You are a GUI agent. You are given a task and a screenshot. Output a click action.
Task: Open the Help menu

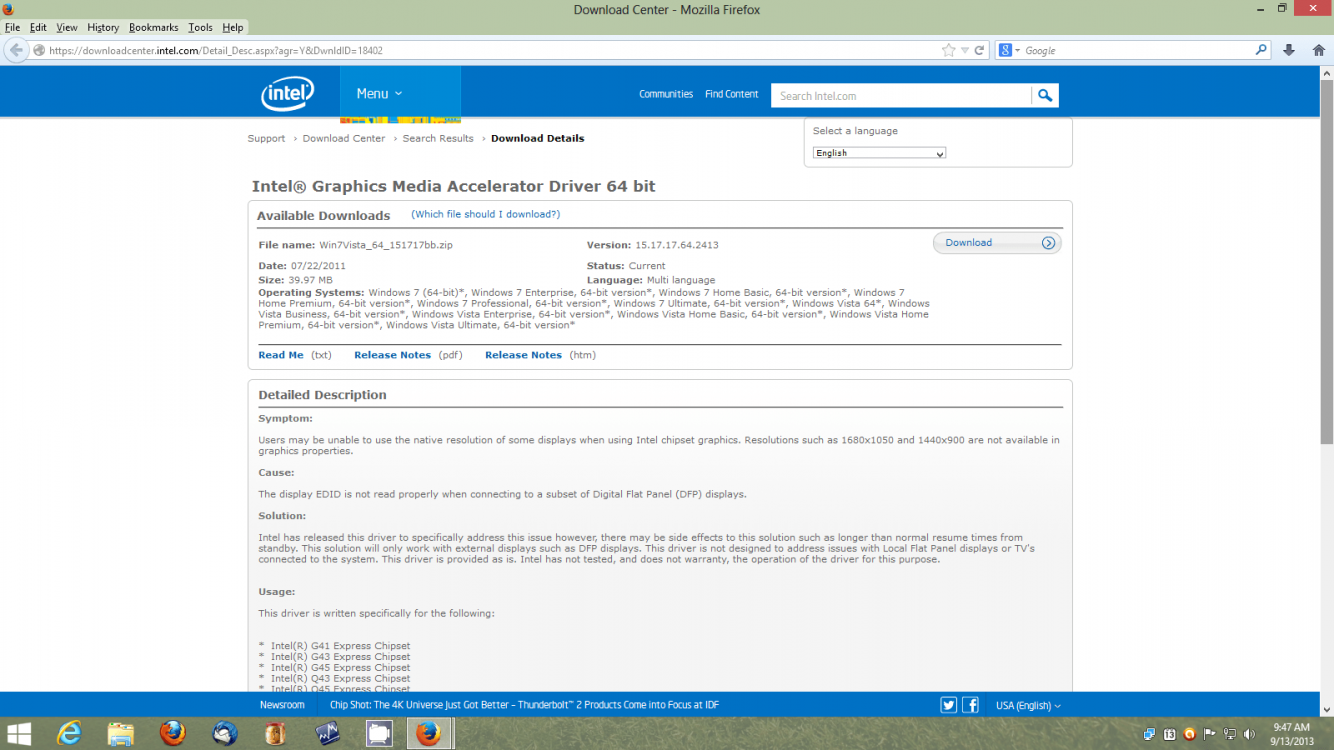point(233,27)
